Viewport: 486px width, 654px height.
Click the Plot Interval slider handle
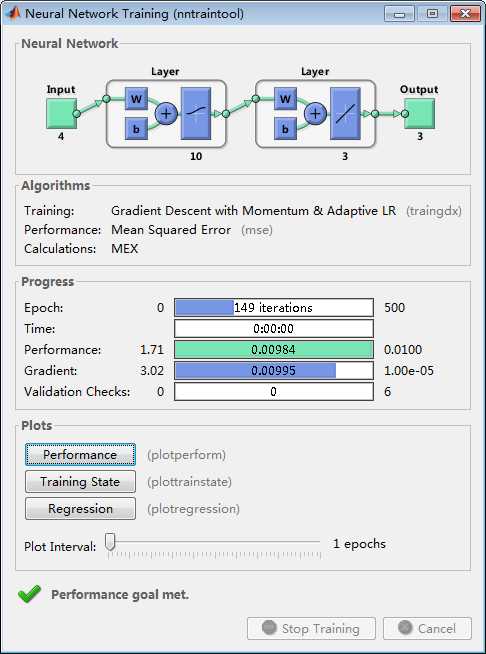pos(110,542)
